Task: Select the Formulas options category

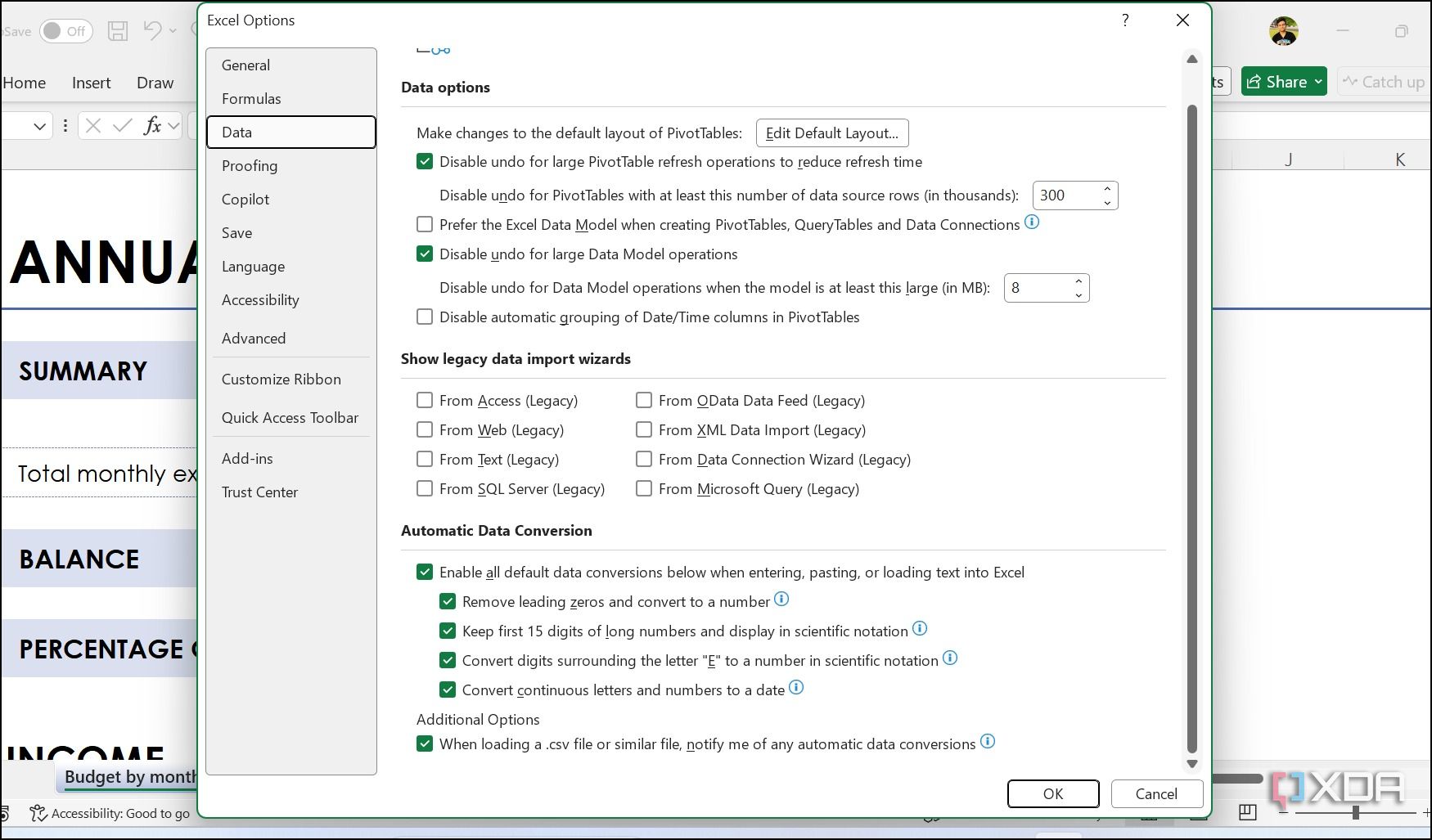Action: (x=291, y=99)
